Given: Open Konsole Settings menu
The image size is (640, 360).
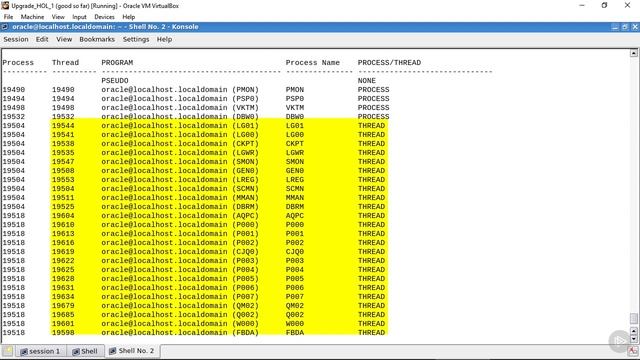Looking at the screenshot, I should [136, 39].
